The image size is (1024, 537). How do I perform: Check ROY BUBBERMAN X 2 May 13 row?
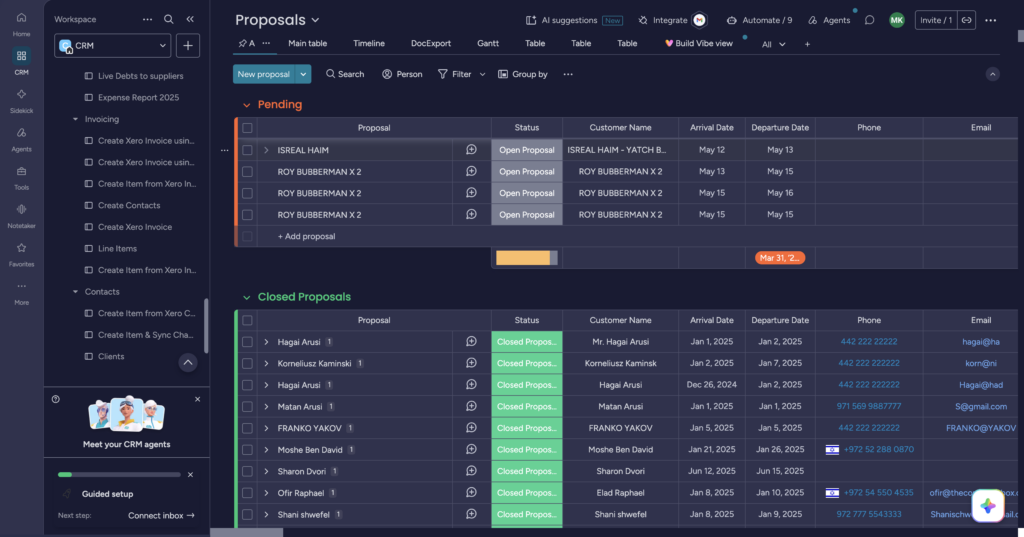247,171
